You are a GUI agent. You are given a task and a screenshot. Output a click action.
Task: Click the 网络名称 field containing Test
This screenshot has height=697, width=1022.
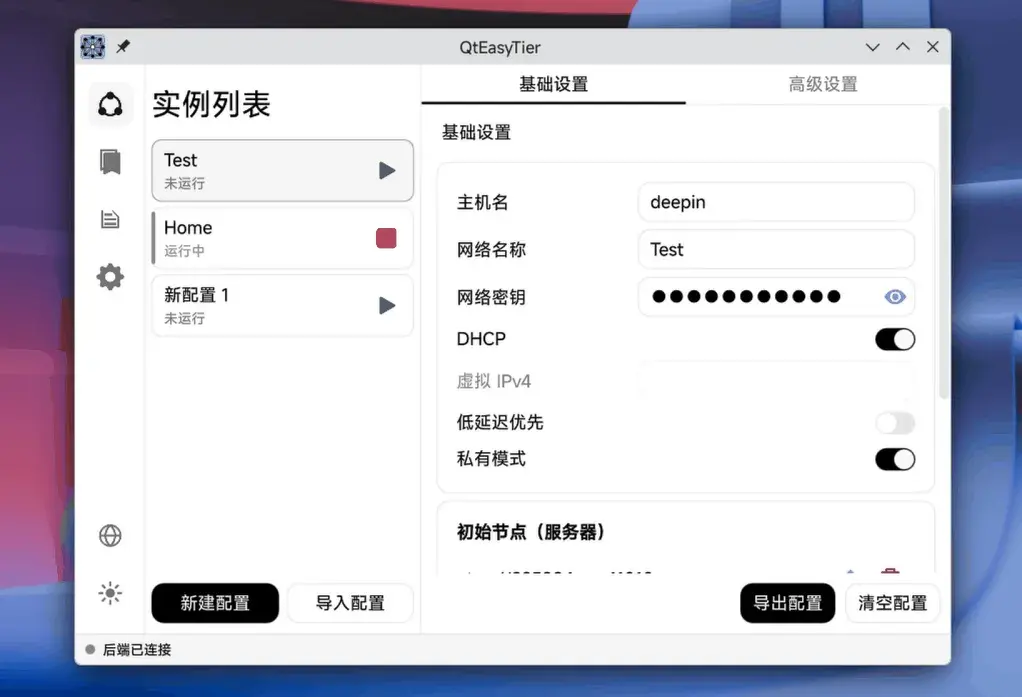click(x=776, y=250)
